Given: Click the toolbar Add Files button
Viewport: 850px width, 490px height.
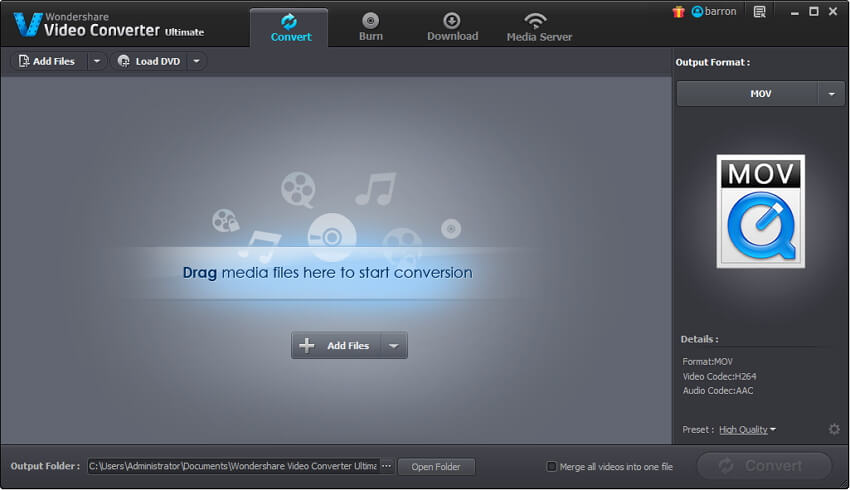Looking at the screenshot, I should coord(47,61).
